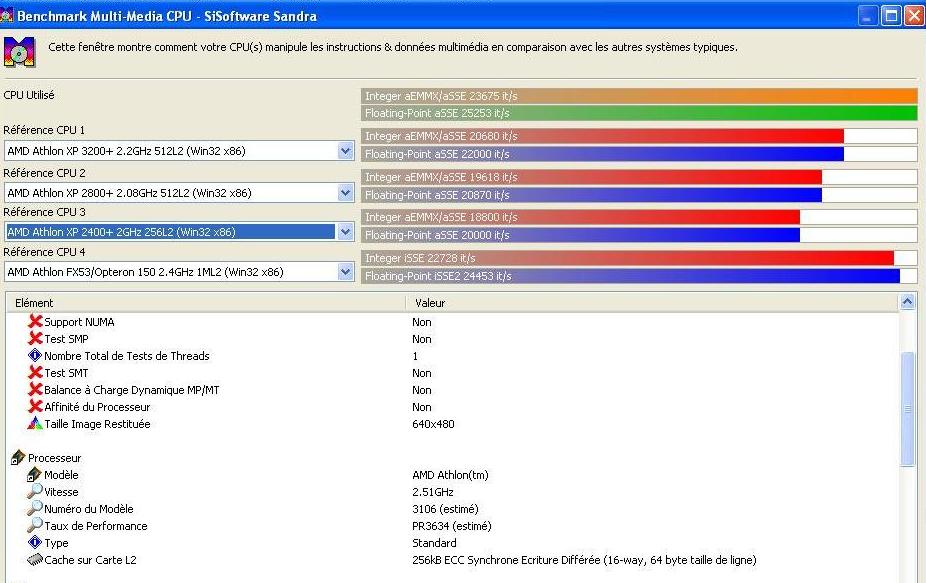926x583 pixels.
Task: Select the highlighted Athlon XP 2400+ combo box
Action: tap(179, 232)
